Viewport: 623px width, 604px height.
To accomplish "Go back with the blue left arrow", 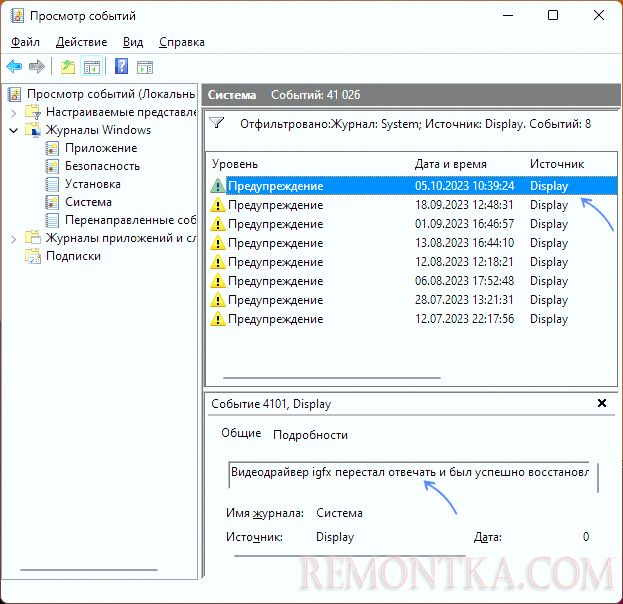I will 14,66.
